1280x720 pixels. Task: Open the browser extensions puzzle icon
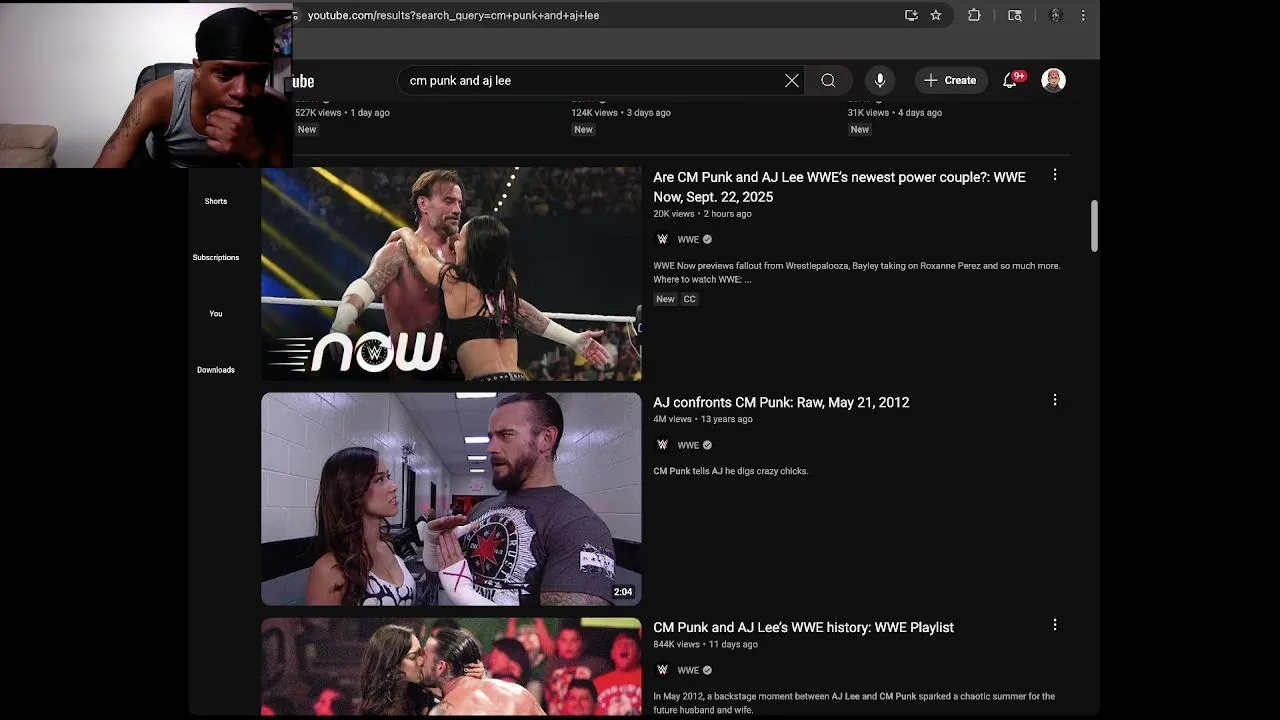coord(974,15)
